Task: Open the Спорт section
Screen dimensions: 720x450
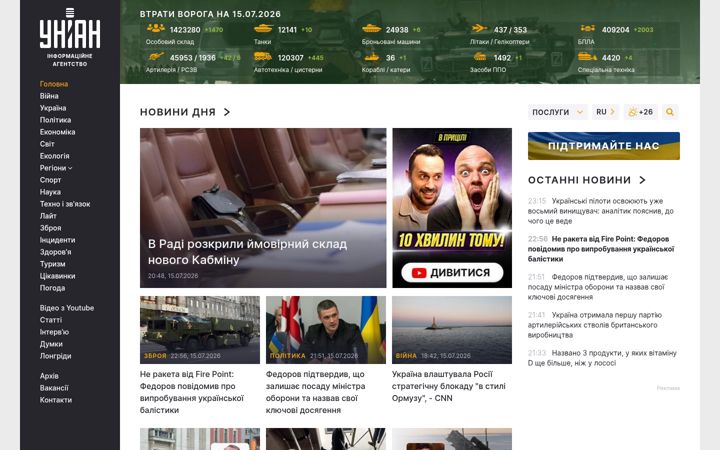Action: click(x=50, y=180)
